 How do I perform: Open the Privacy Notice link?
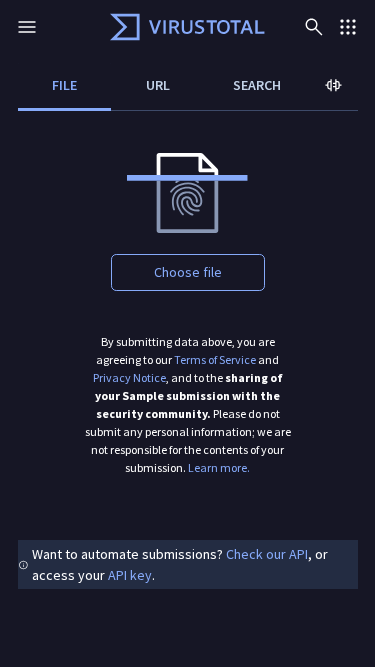129,378
